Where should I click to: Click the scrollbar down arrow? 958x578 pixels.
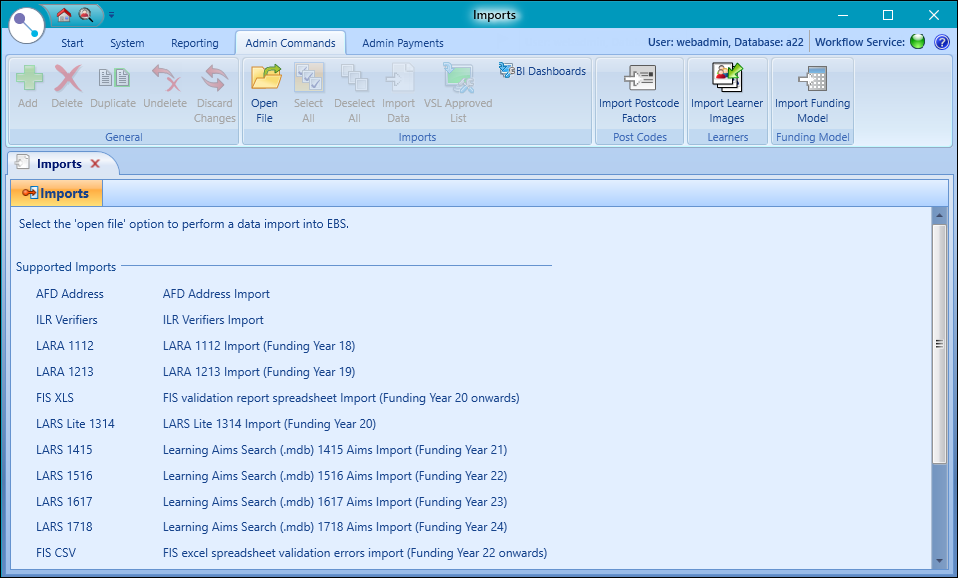click(x=940, y=560)
